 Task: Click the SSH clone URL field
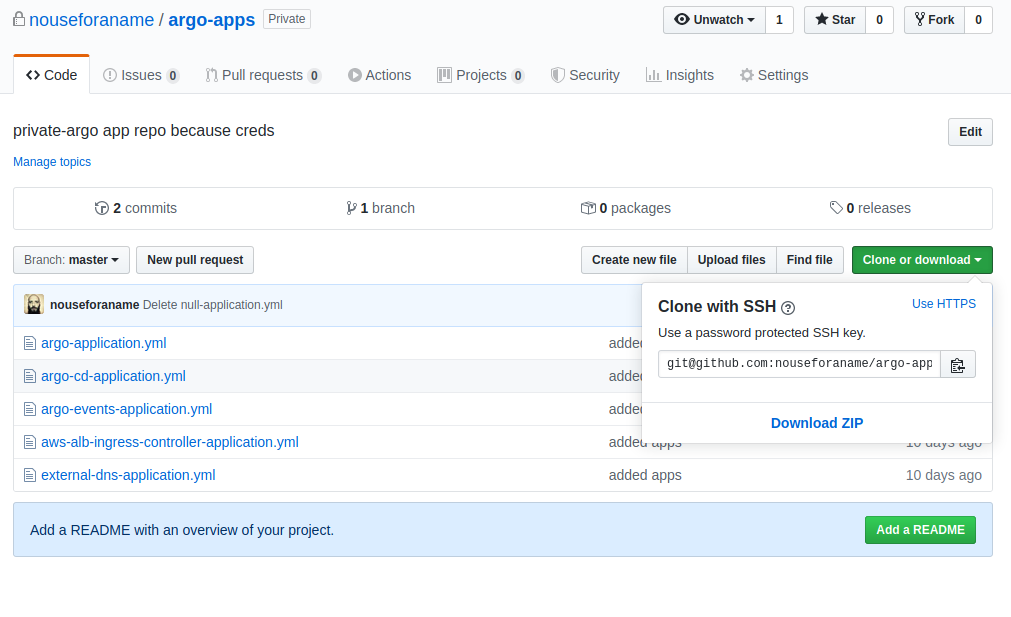point(800,364)
